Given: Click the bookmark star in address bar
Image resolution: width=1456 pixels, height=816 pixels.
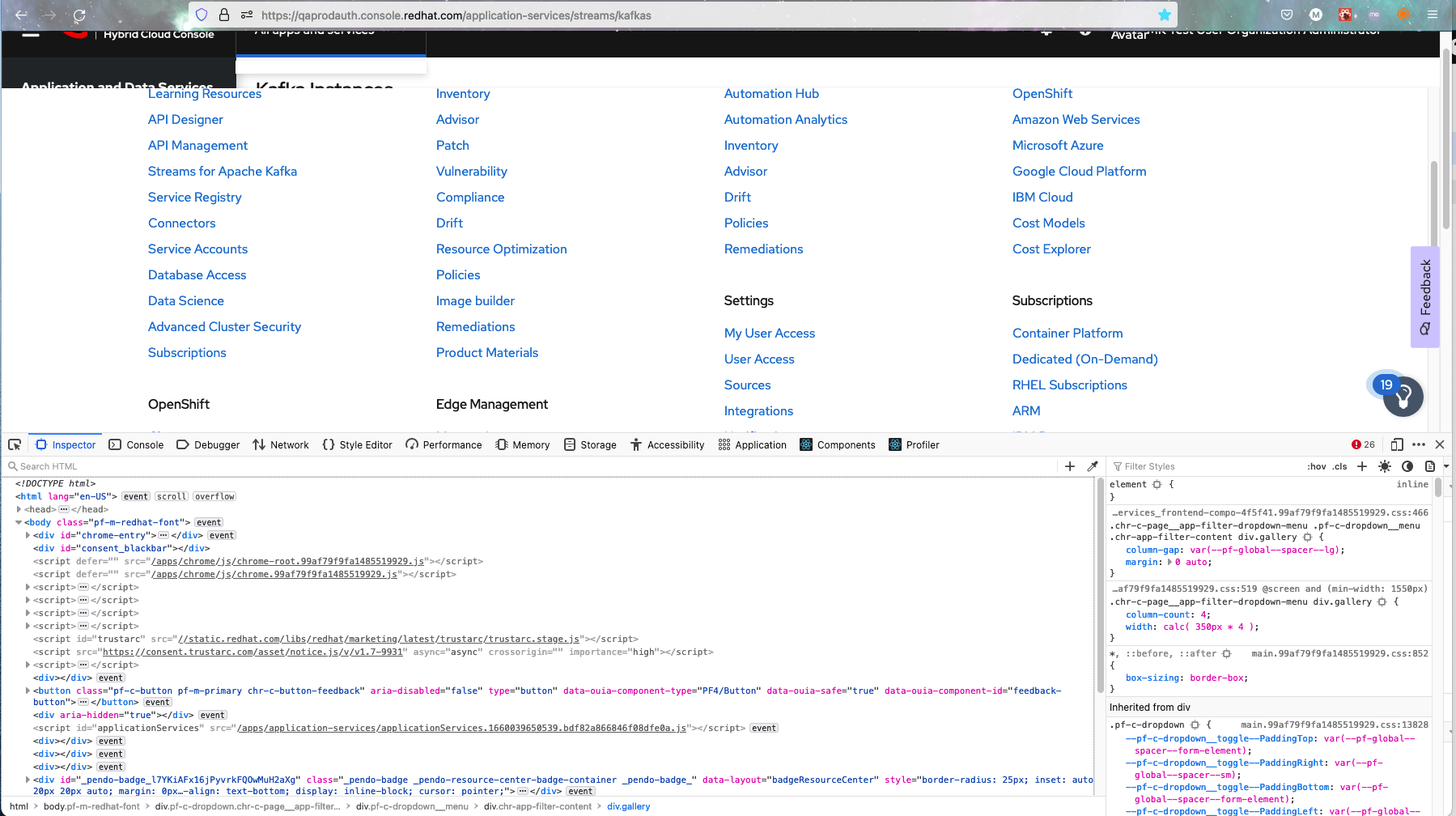Looking at the screenshot, I should click(1164, 15).
